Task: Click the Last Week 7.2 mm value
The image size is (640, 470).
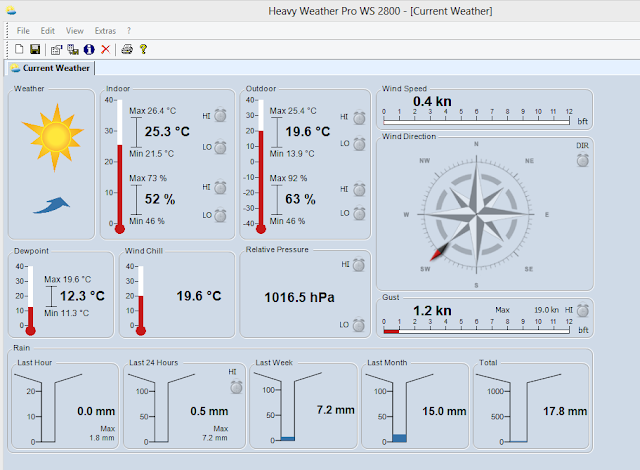Action: click(336, 410)
